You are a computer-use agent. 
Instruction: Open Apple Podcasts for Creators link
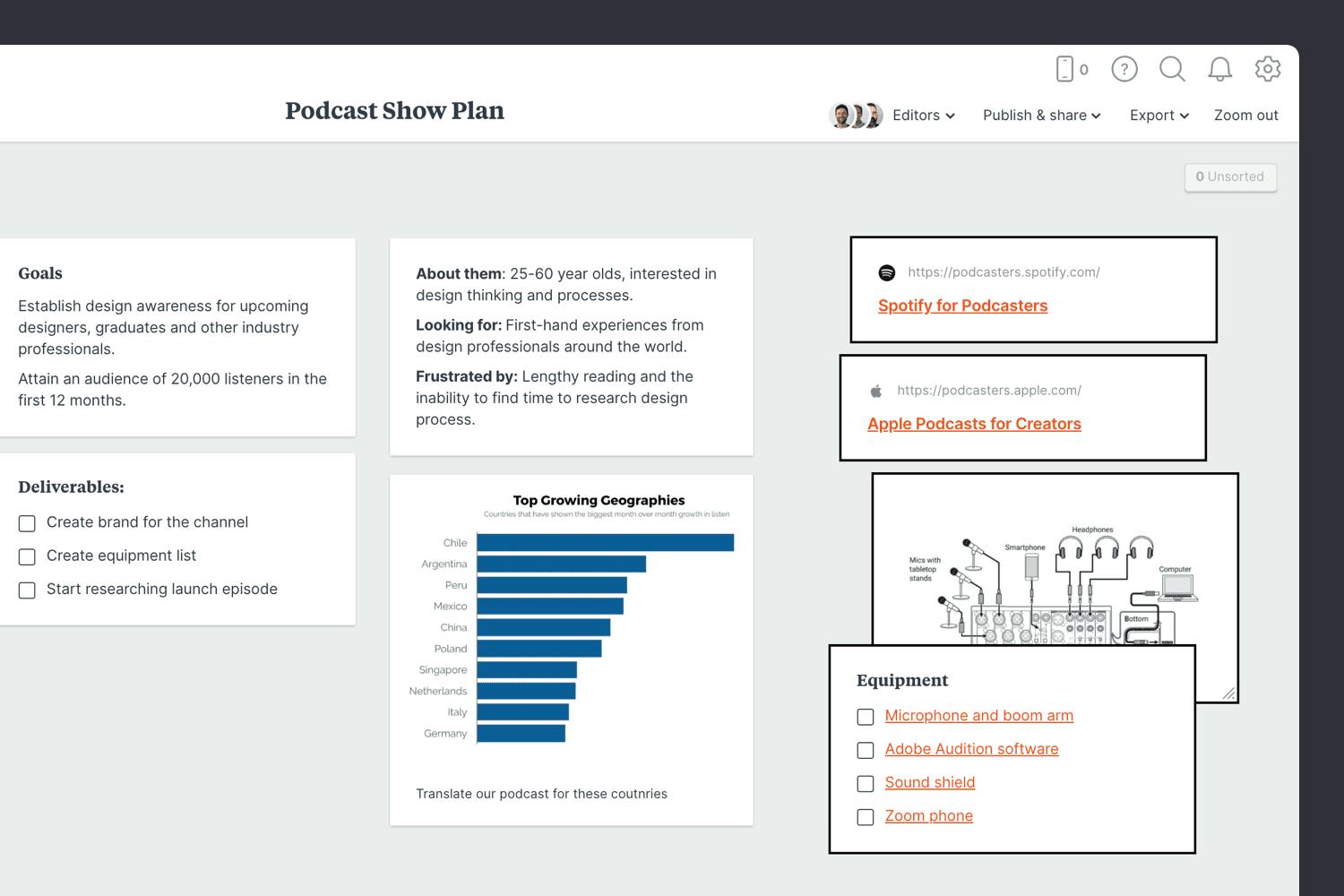coord(974,424)
